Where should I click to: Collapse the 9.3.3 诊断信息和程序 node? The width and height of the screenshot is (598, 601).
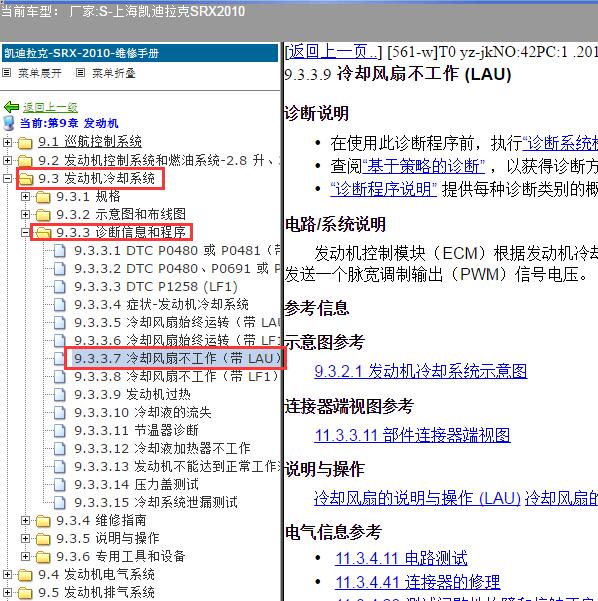pos(25,232)
